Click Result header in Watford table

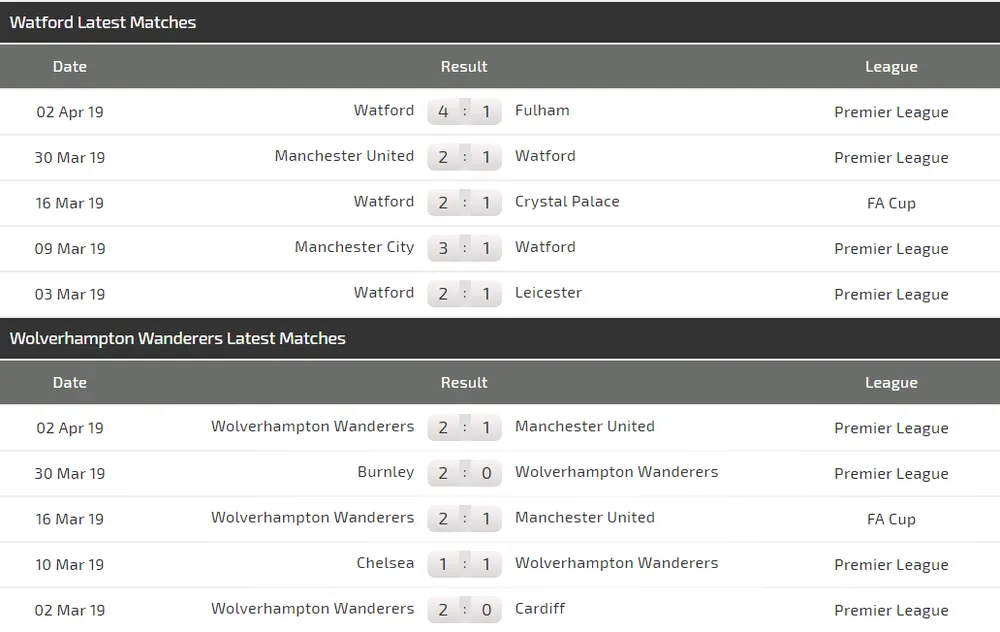(464, 67)
